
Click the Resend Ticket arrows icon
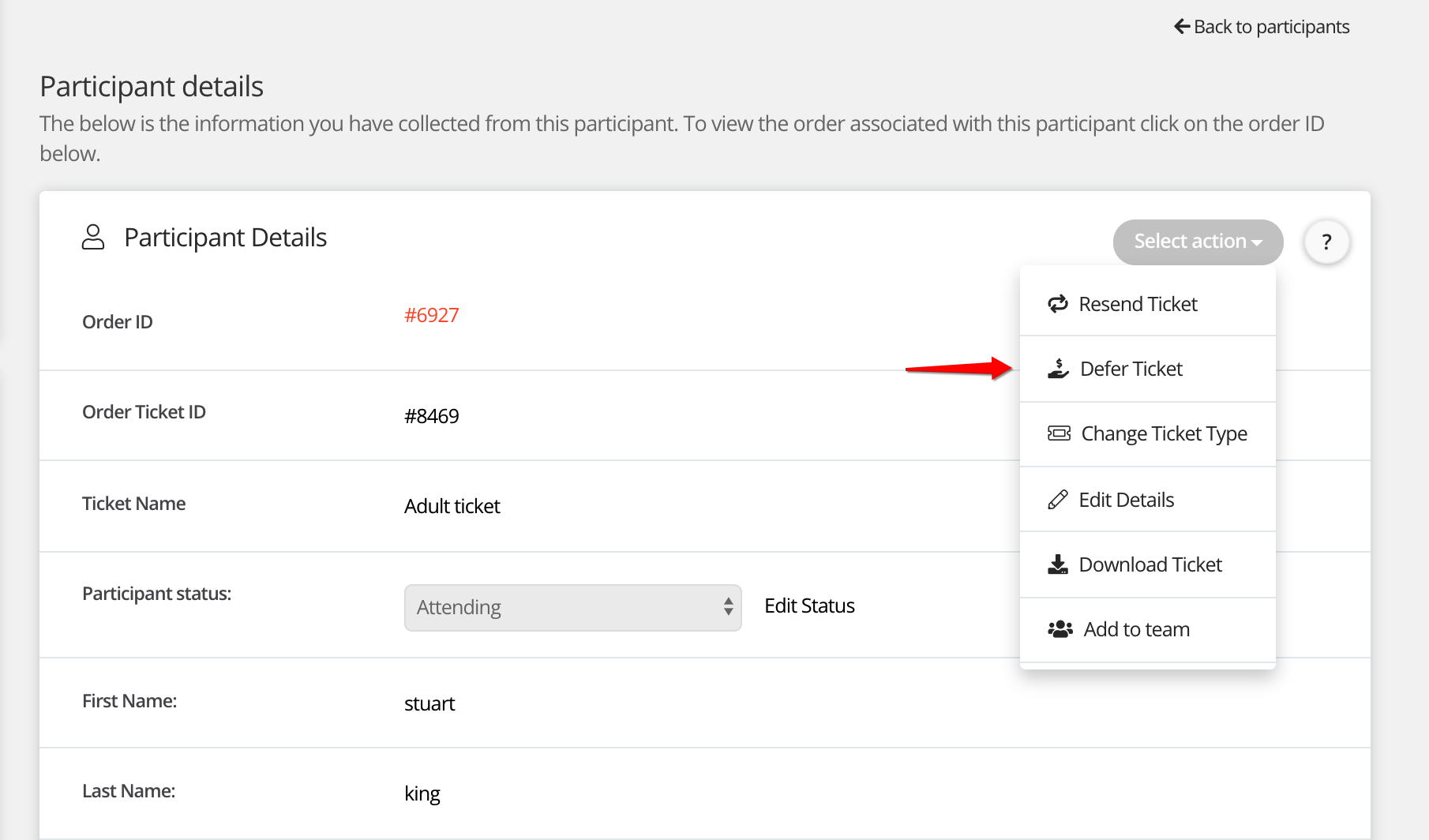(1057, 304)
